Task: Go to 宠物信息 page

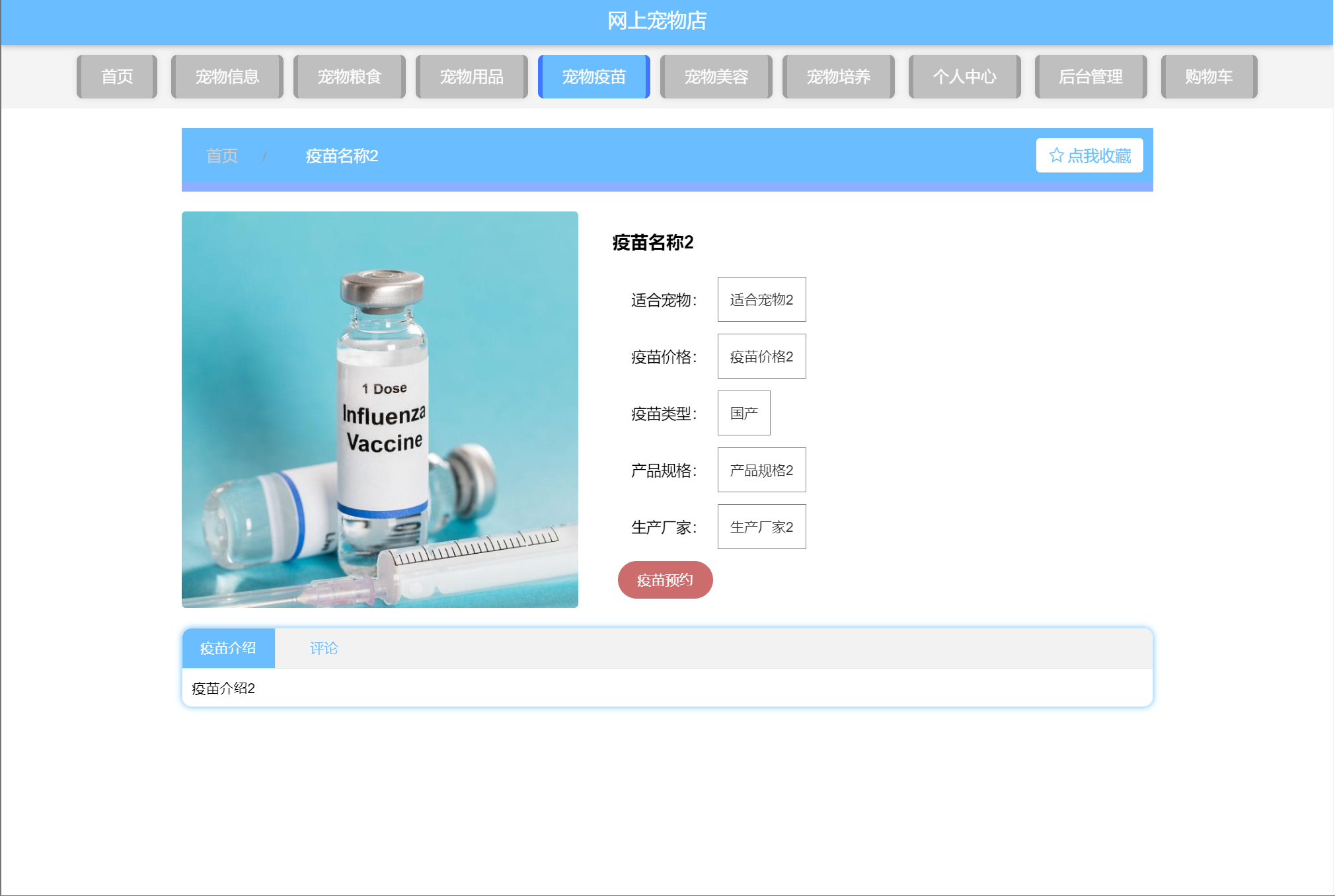Action: (x=227, y=77)
